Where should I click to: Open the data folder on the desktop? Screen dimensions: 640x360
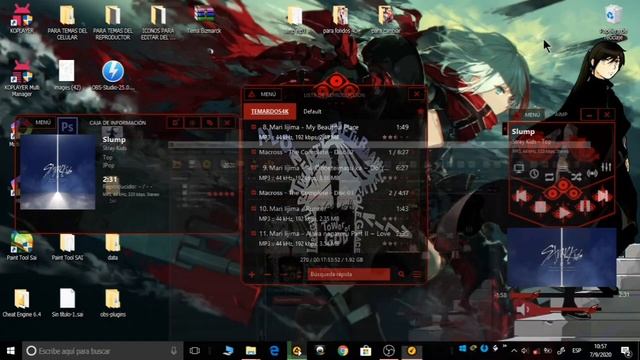coord(113,246)
